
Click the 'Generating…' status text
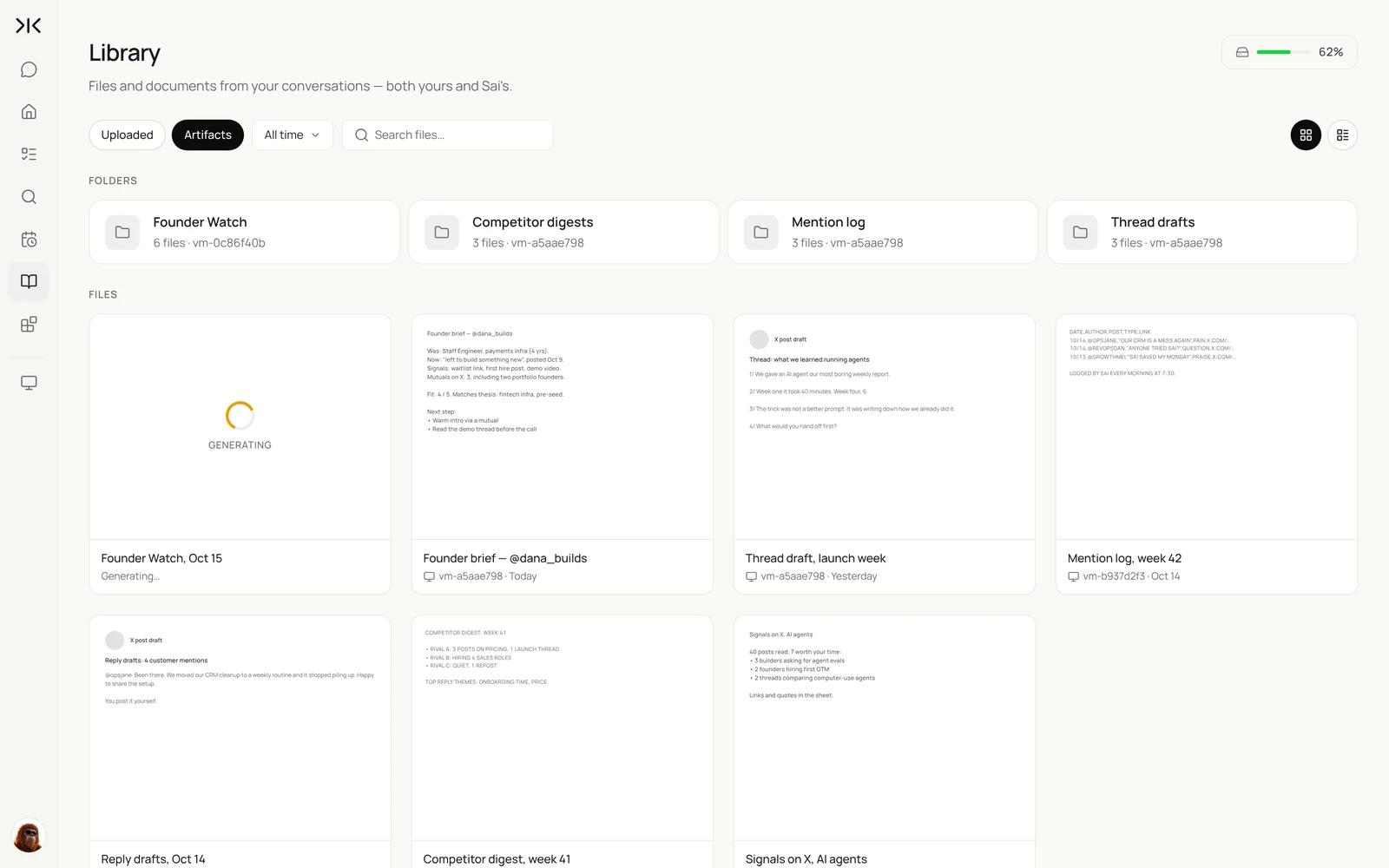click(130, 576)
